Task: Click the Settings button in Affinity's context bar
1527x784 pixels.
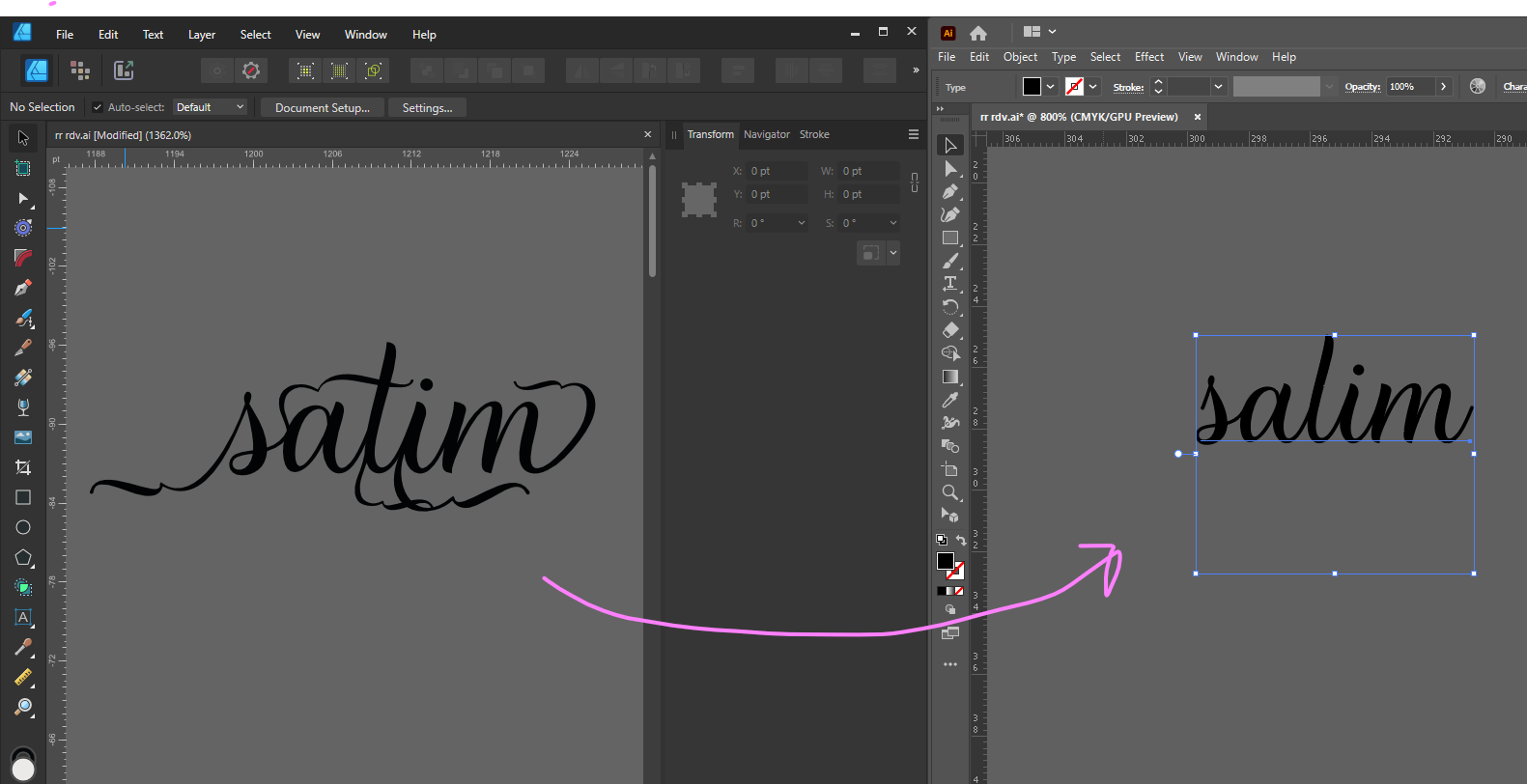Action: pyautogui.click(x=427, y=107)
